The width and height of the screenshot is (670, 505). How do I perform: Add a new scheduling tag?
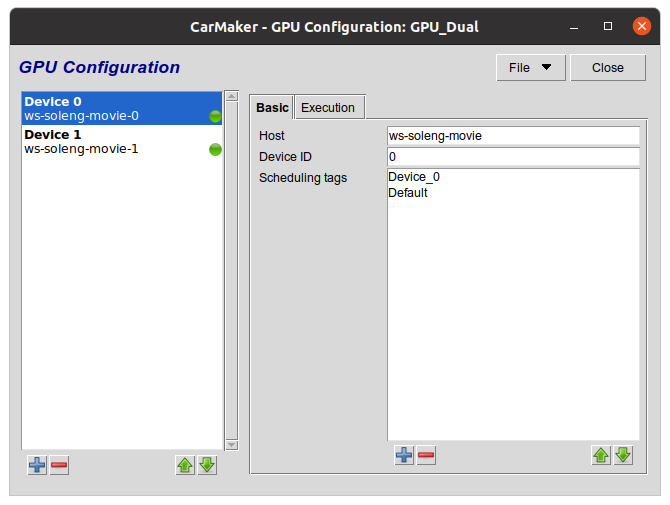point(404,456)
